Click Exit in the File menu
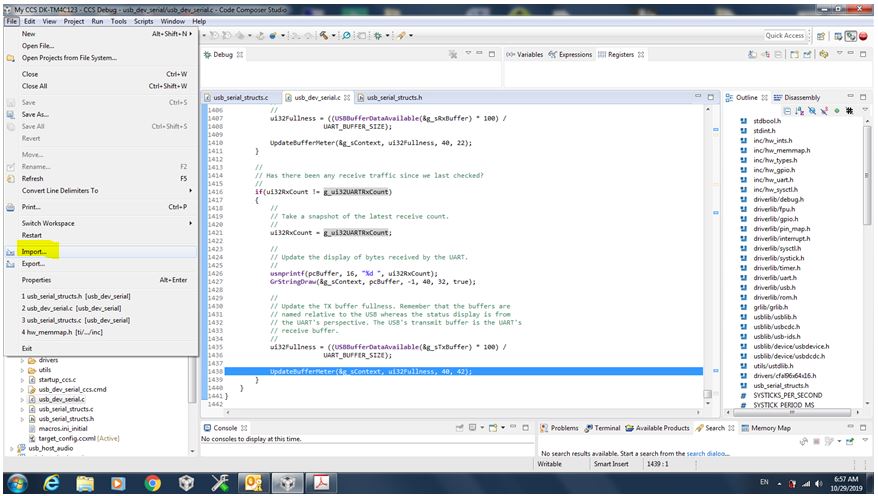This screenshot has height=496, width=878. pyautogui.click(x=101, y=348)
